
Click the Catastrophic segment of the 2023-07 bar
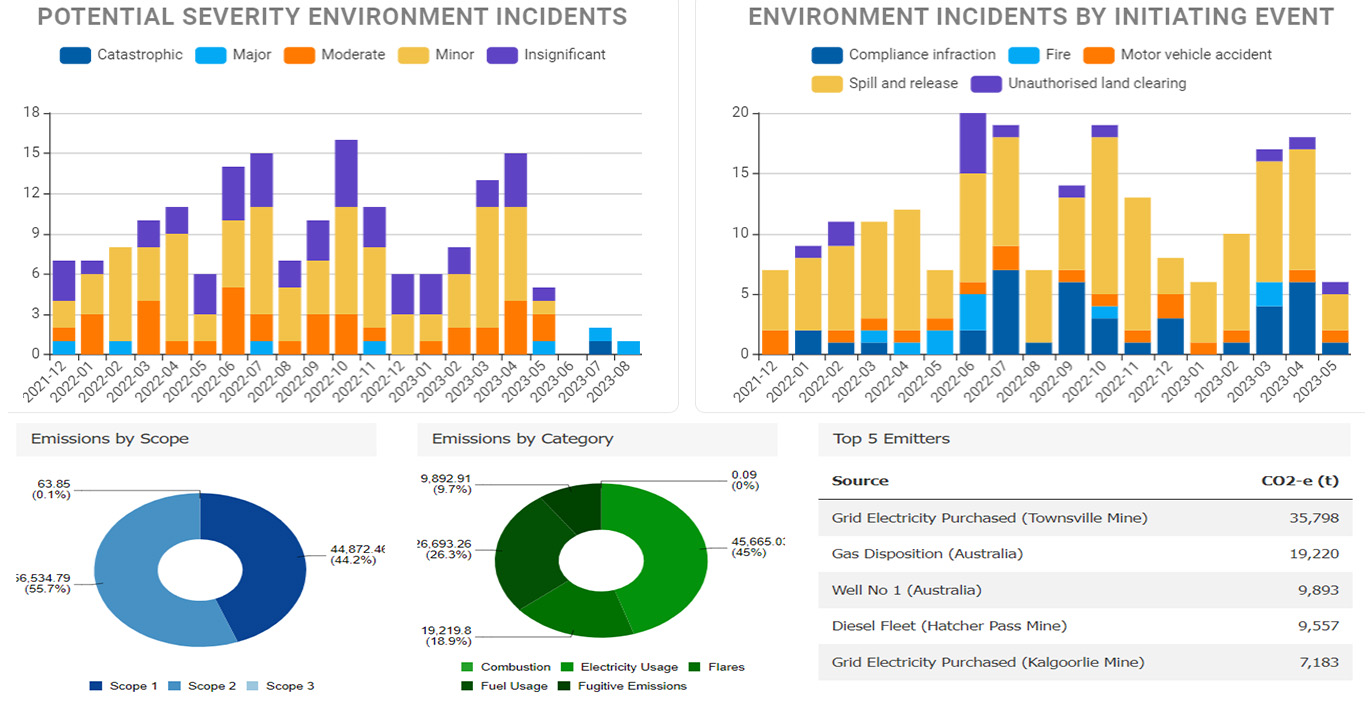600,348
